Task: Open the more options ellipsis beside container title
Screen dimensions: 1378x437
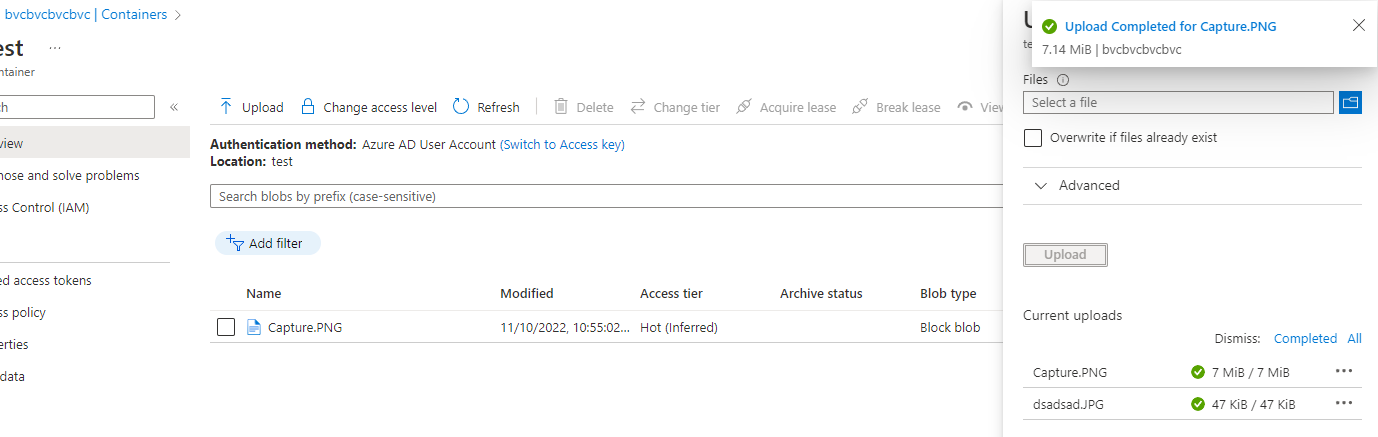Action: point(55,48)
